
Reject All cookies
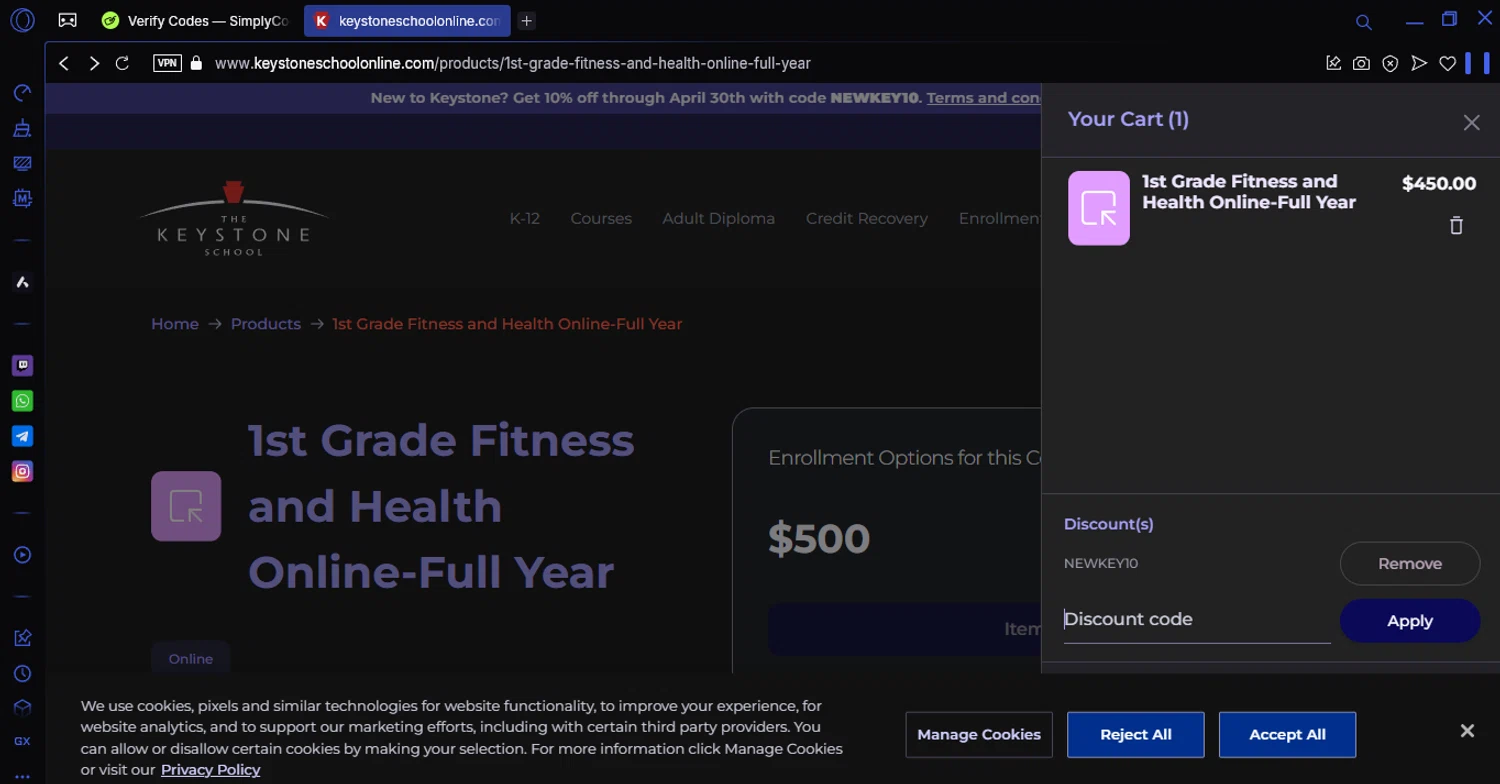tap(1135, 734)
